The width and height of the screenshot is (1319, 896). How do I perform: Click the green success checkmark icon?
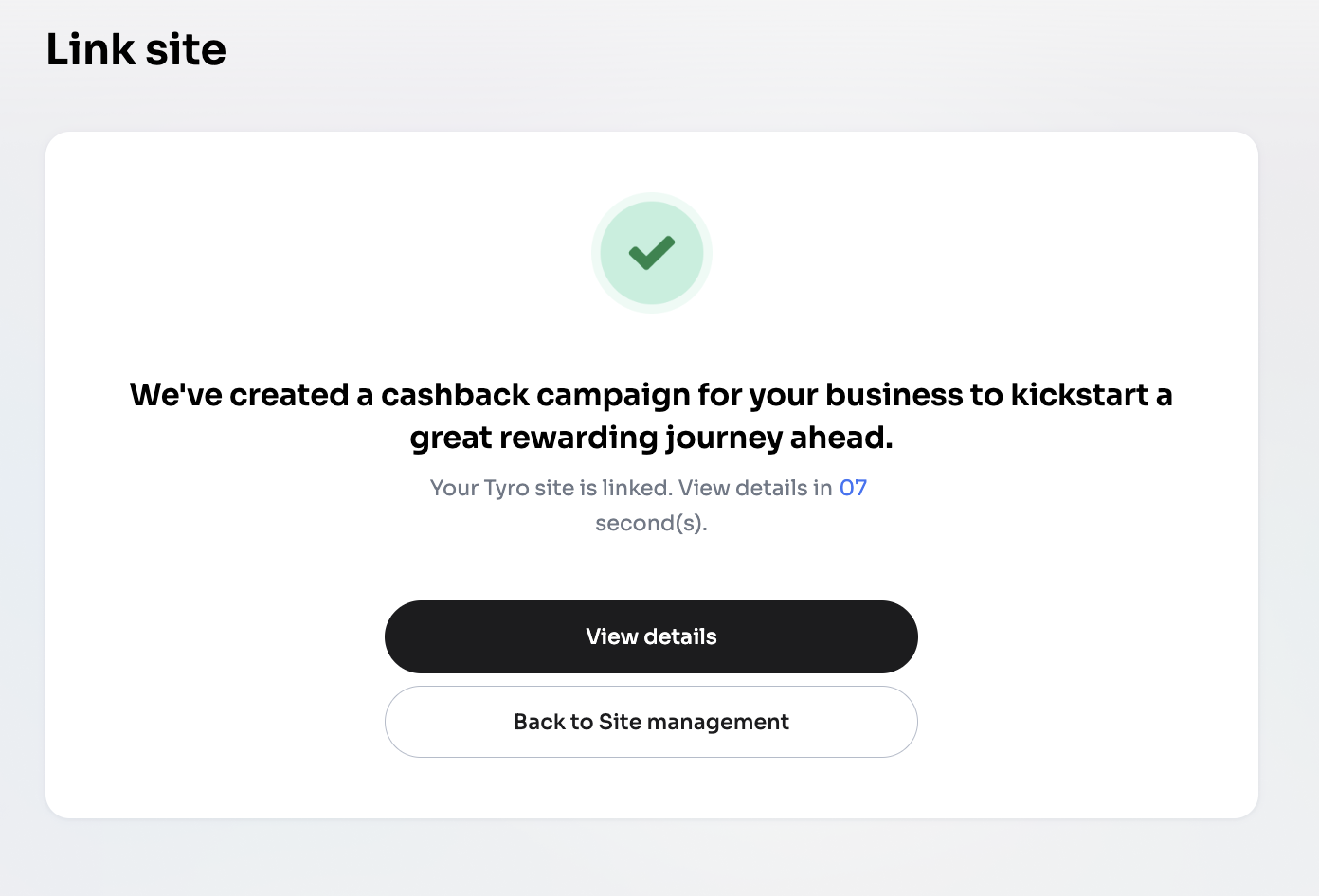tap(652, 253)
